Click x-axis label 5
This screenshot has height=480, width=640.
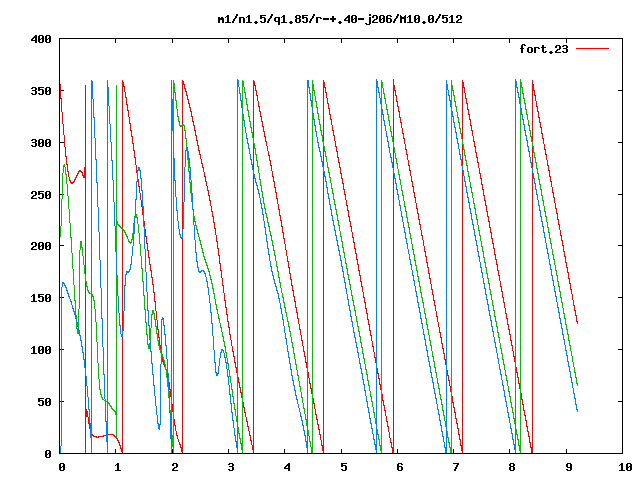coord(344,467)
